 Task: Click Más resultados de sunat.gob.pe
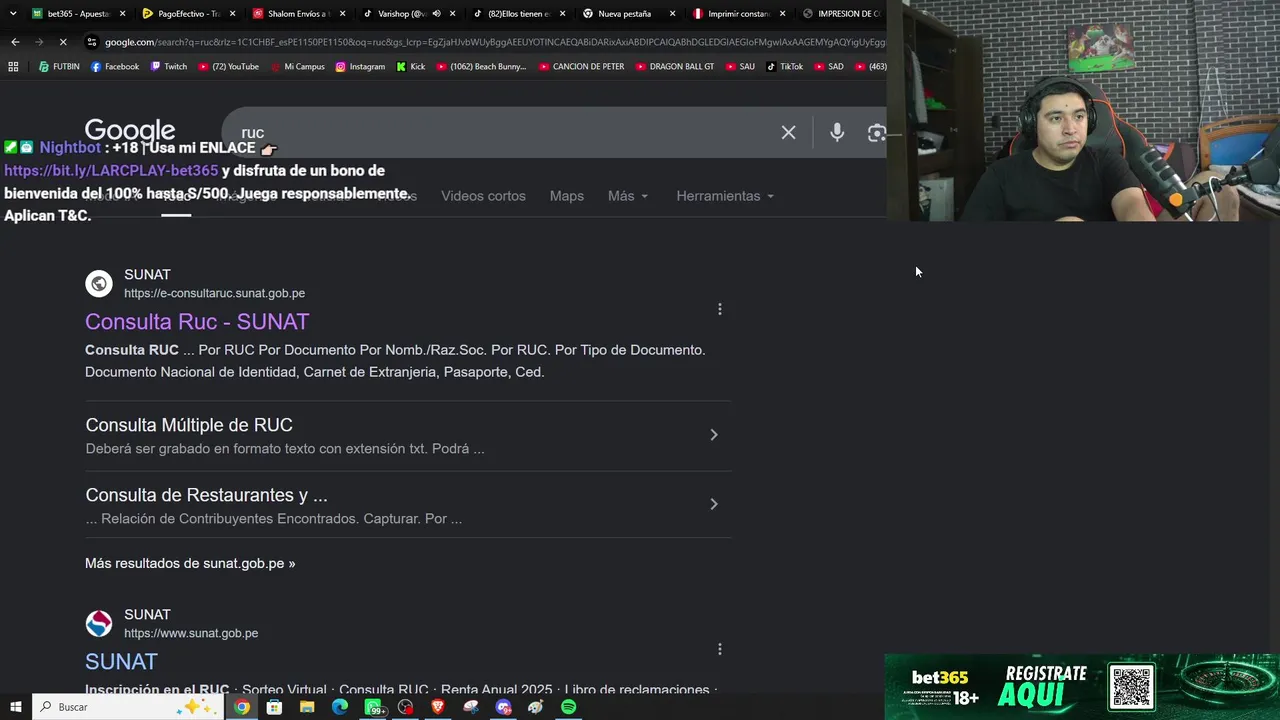(190, 563)
